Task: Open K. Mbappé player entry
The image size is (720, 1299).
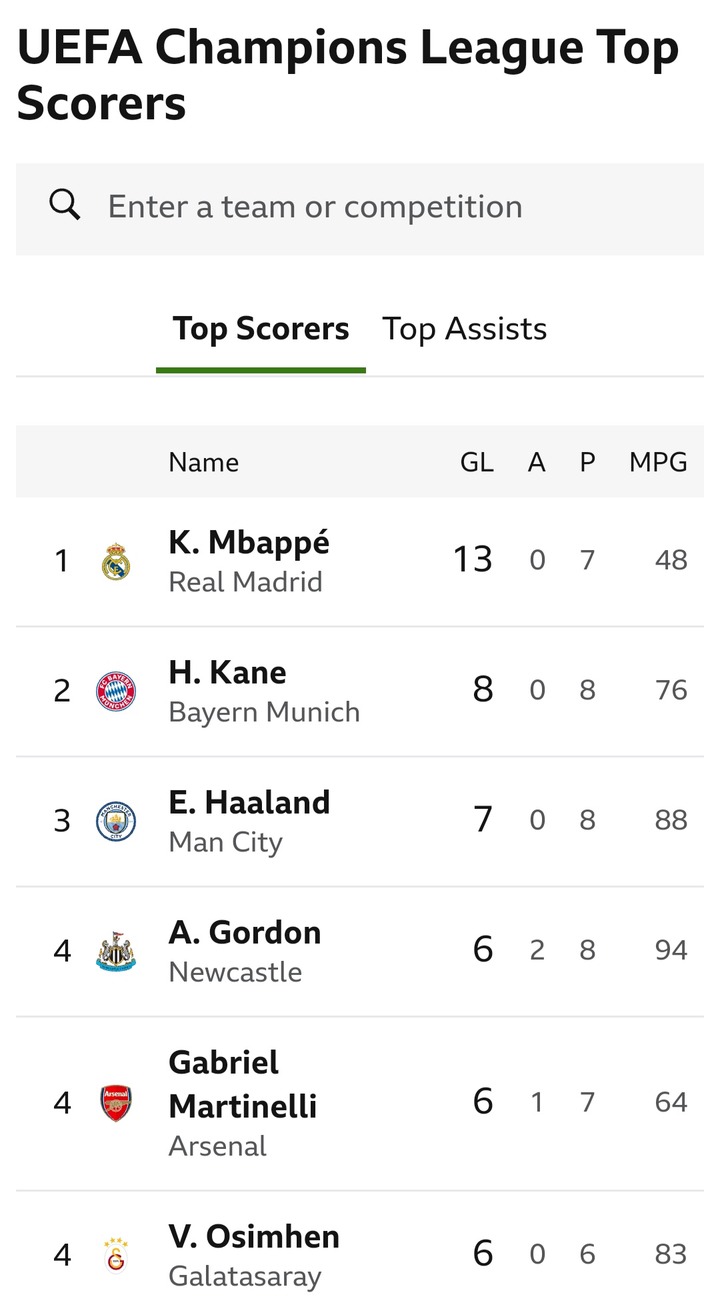Action: point(249,543)
